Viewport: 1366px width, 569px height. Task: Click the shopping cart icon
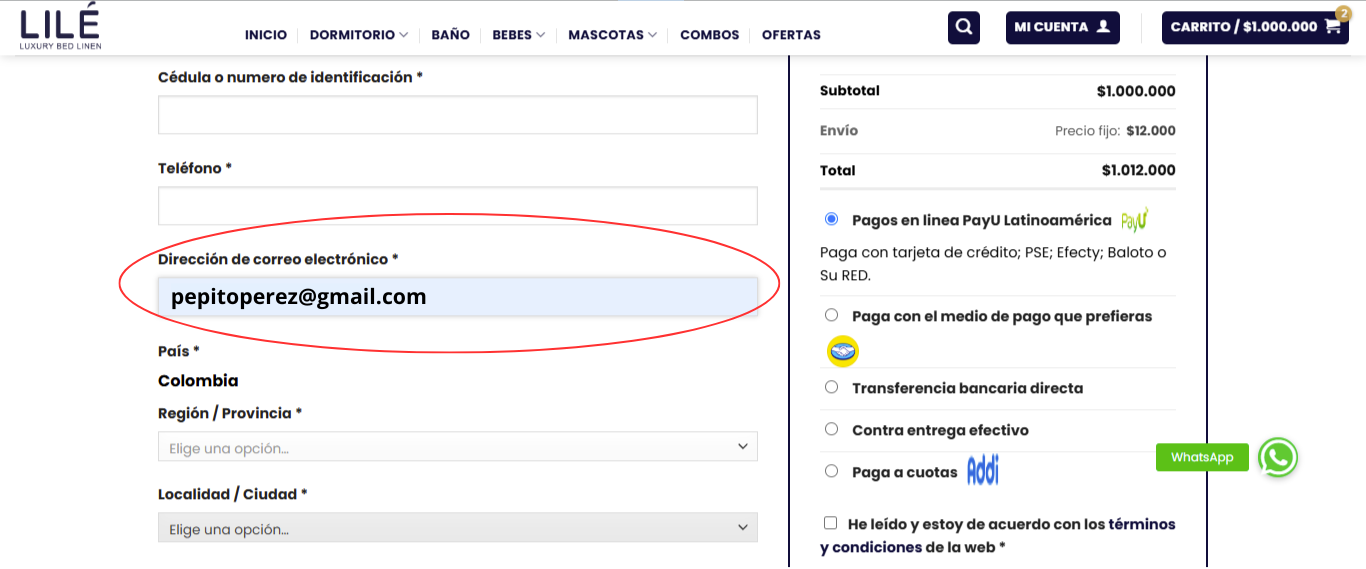click(x=1332, y=27)
